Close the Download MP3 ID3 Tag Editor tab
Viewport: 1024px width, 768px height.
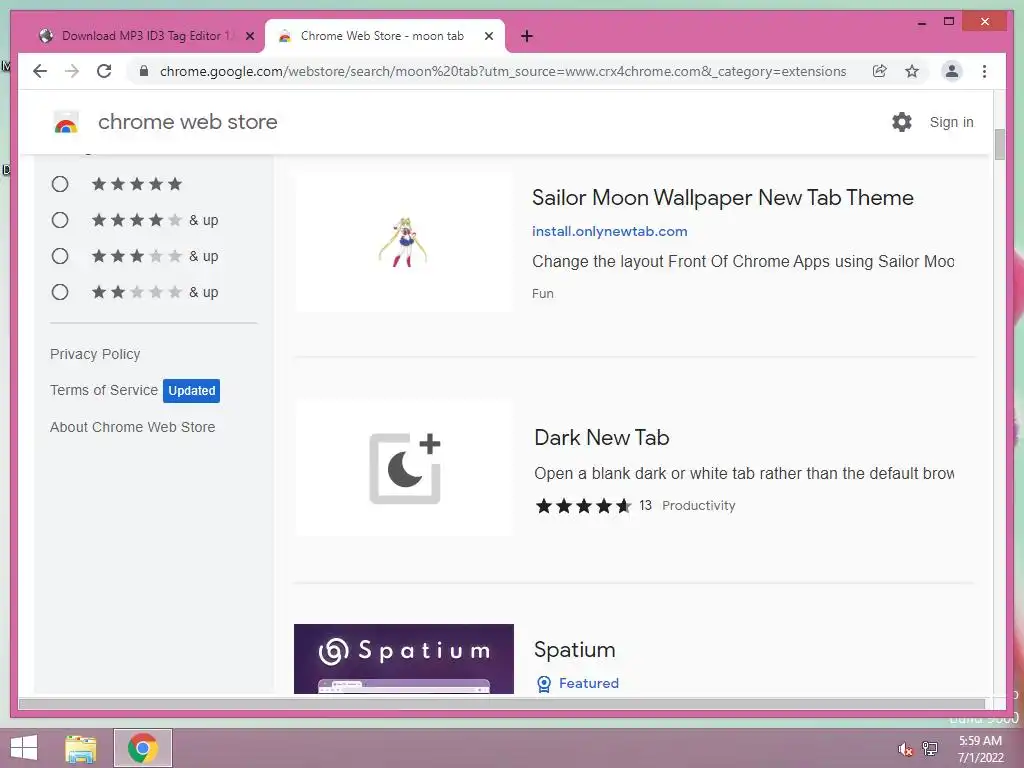click(x=250, y=36)
